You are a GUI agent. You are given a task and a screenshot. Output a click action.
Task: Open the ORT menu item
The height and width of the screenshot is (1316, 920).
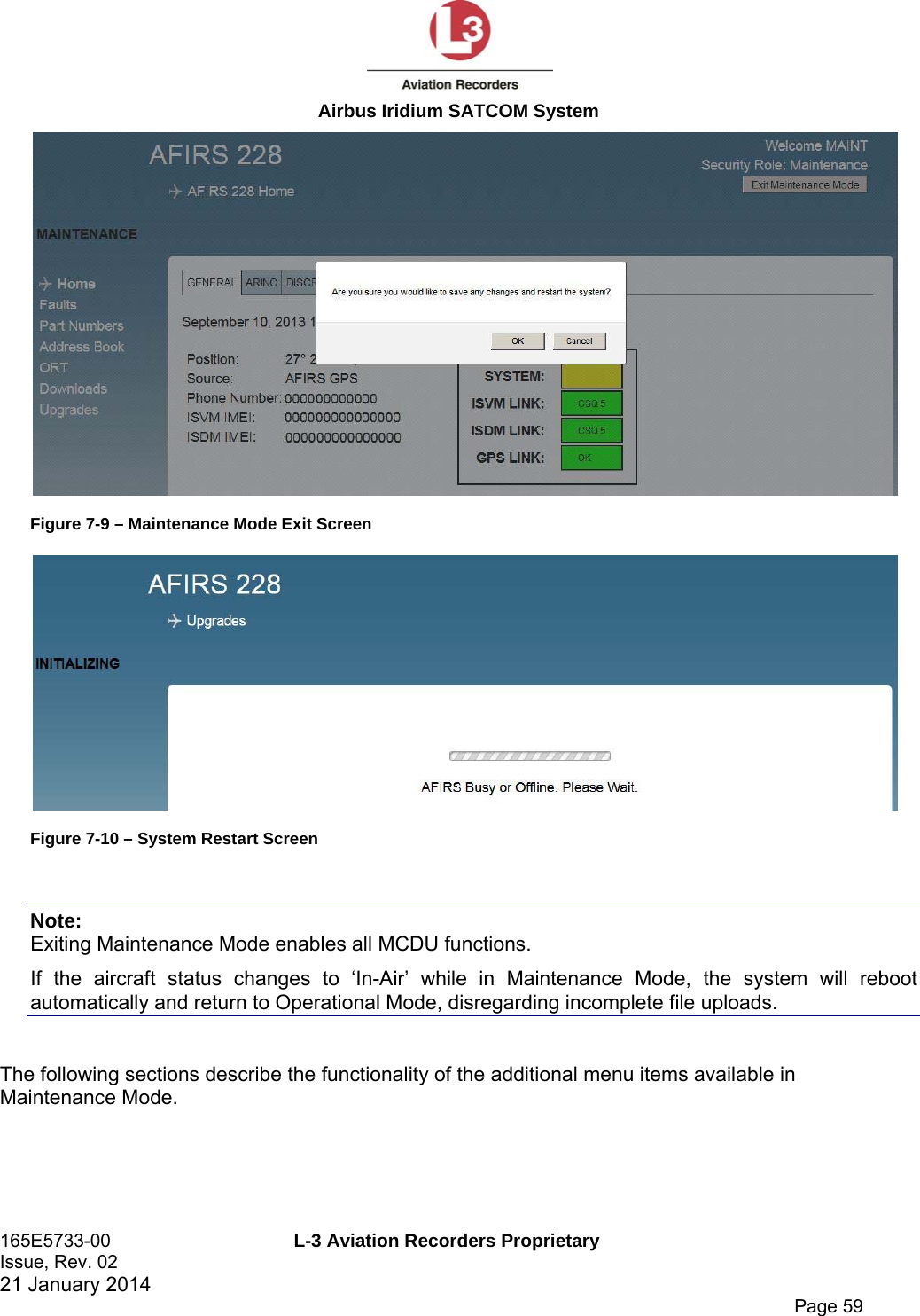point(53,367)
